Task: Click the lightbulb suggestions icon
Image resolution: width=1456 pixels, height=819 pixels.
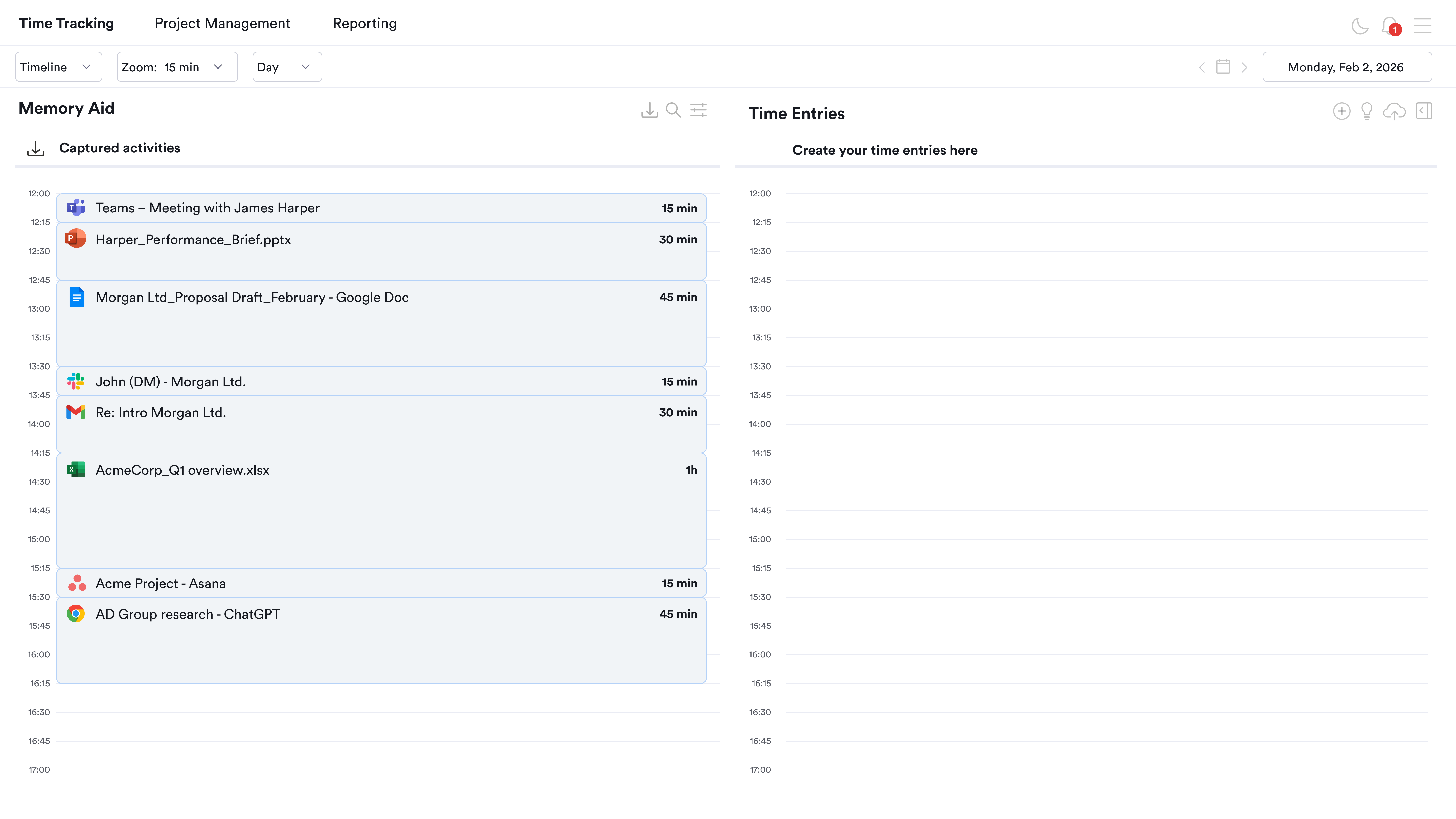Action: point(1367,111)
